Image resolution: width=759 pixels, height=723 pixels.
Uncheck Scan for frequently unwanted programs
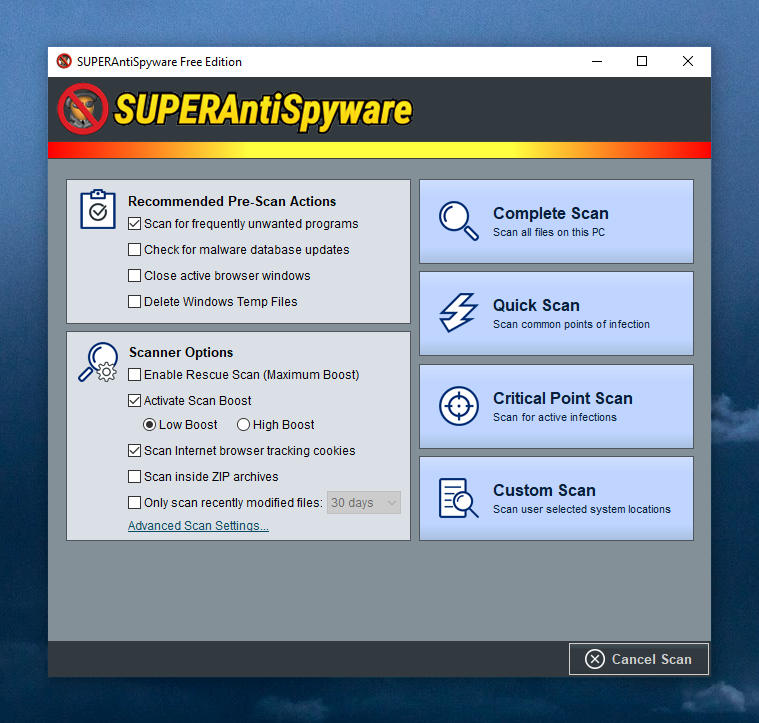[x=134, y=224]
